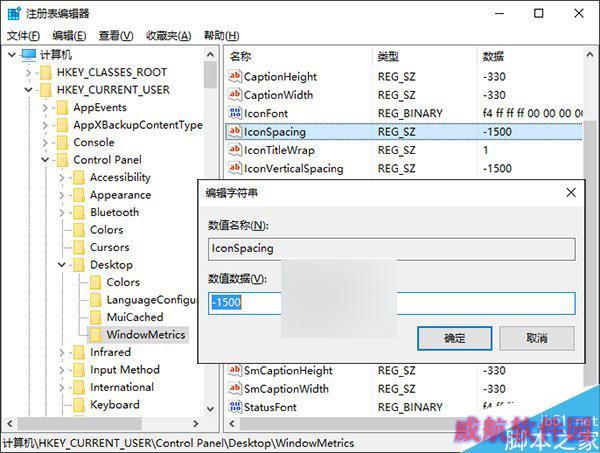Screen dimensions: 600x453
Task: Expand AppXBackupContentType chevron
Action: (x=45, y=125)
